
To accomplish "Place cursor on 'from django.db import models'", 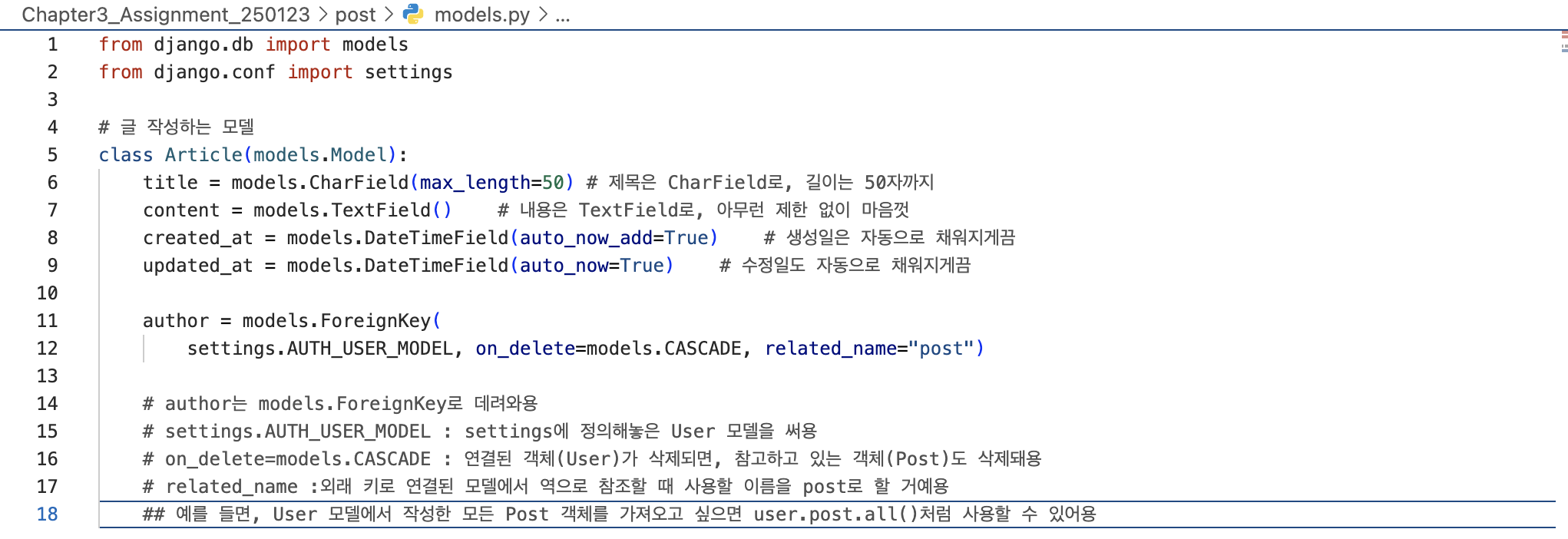I will pyautogui.click(x=253, y=45).
